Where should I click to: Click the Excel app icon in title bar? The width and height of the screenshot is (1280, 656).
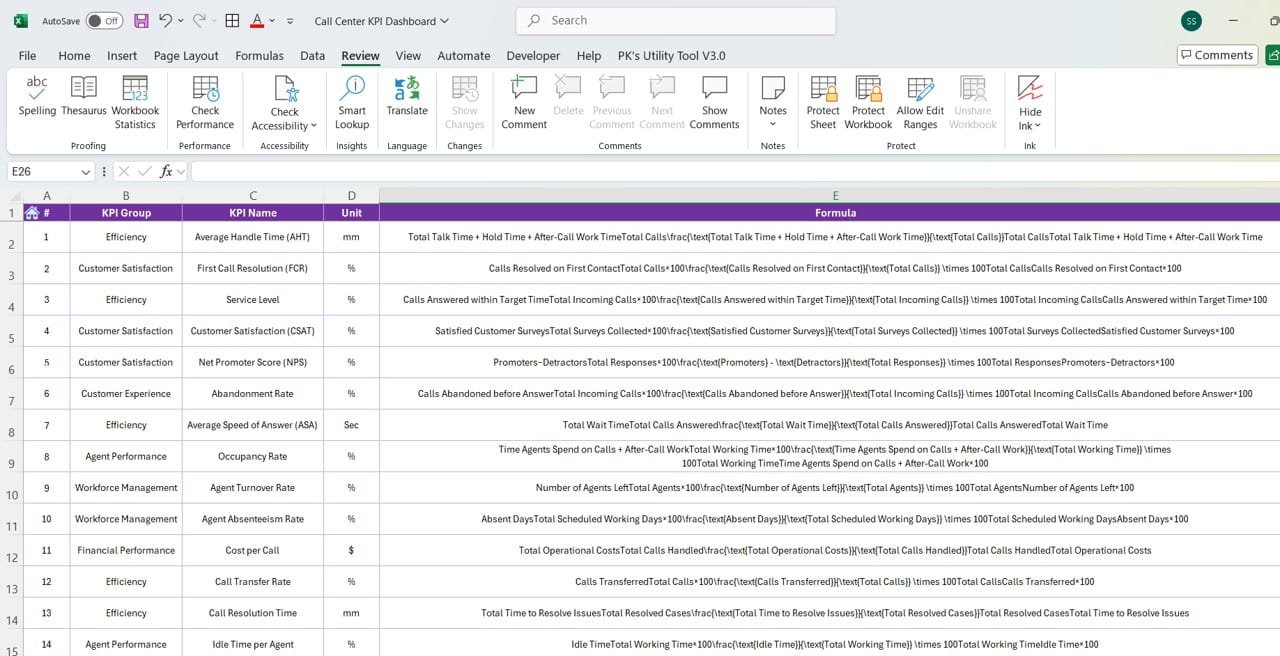pos(21,21)
